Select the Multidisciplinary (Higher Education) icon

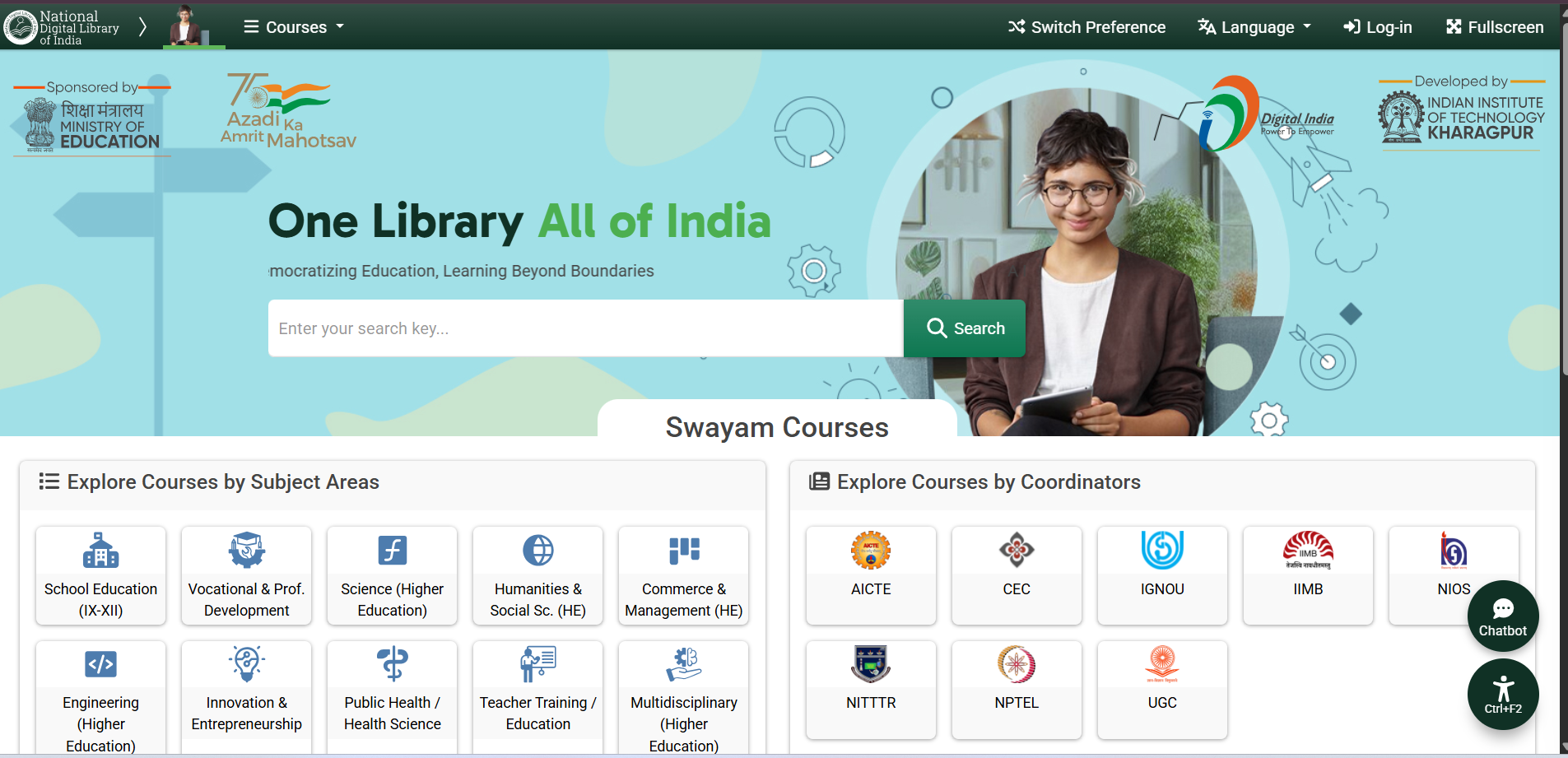(x=684, y=664)
